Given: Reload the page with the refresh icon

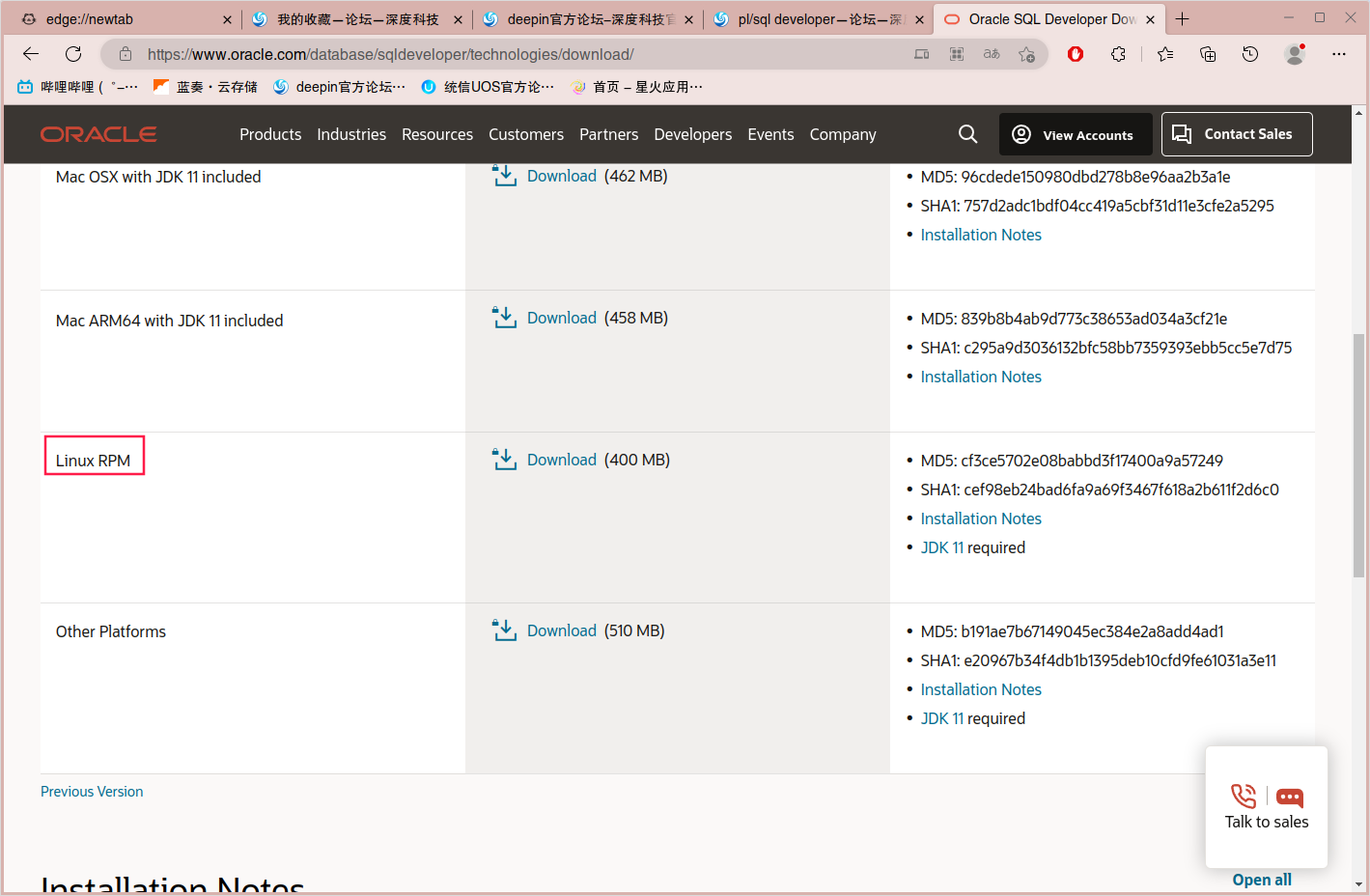Looking at the screenshot, I should (73, 54).
